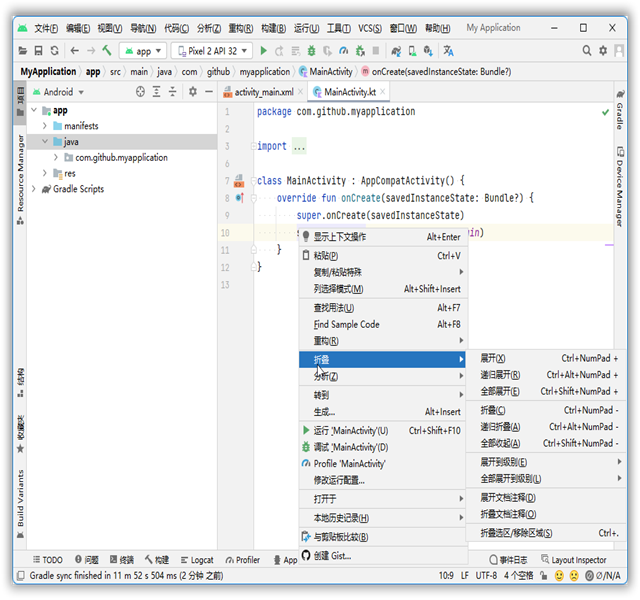Open Build Variants side panel
The height and width of the screenshot is (600, 640).
click(20, 504)
